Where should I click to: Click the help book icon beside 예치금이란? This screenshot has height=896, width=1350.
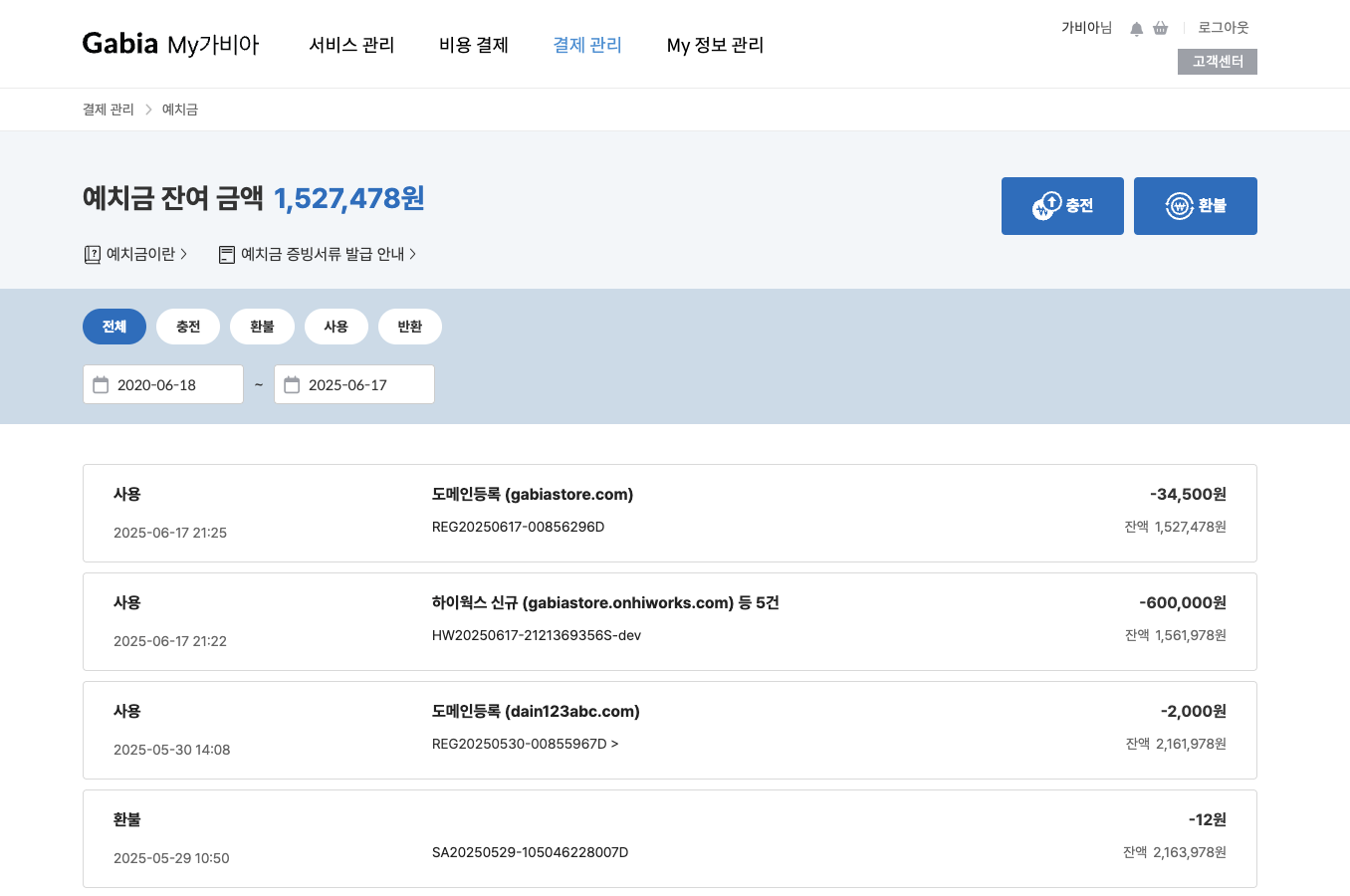[x=92, y=254]
